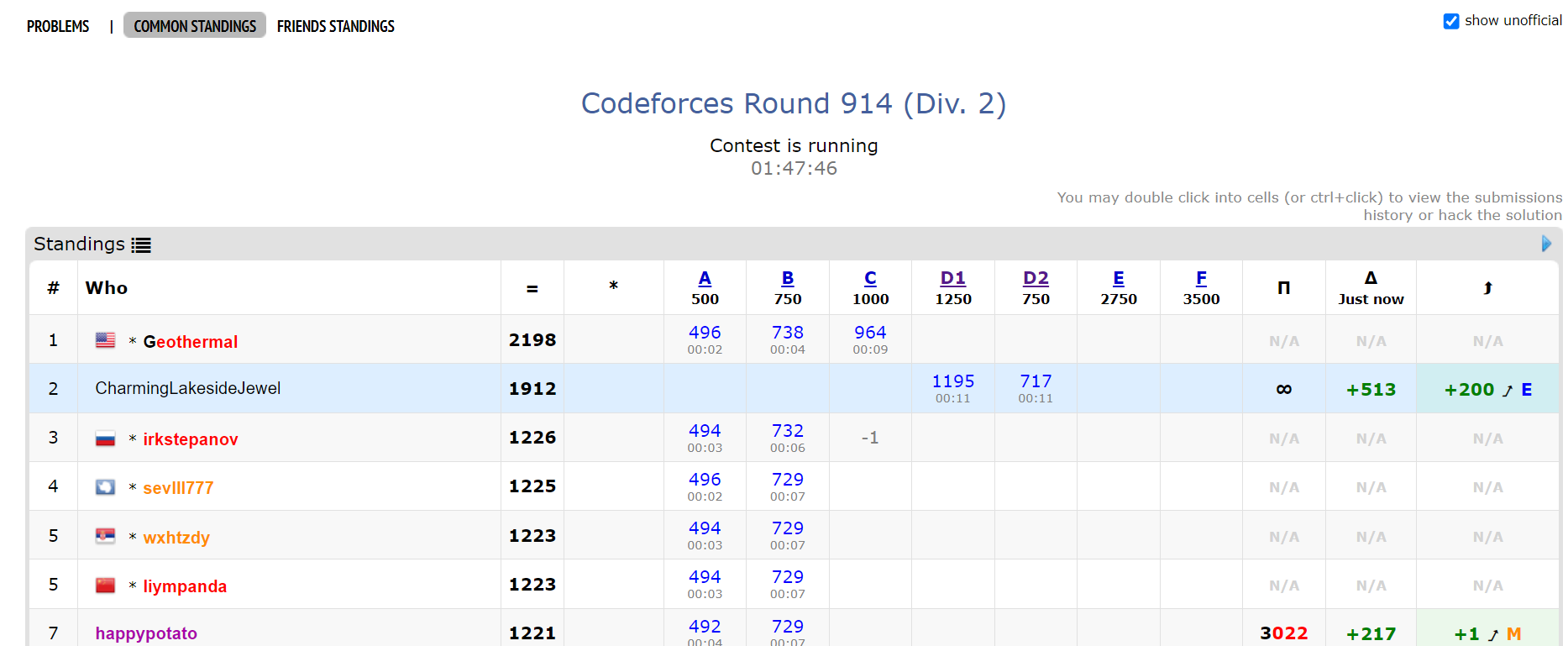This screenshot has height=646, width=1568.
Task: Click total score 2198 for Geothermal
Action: click(x=532, y=340)
